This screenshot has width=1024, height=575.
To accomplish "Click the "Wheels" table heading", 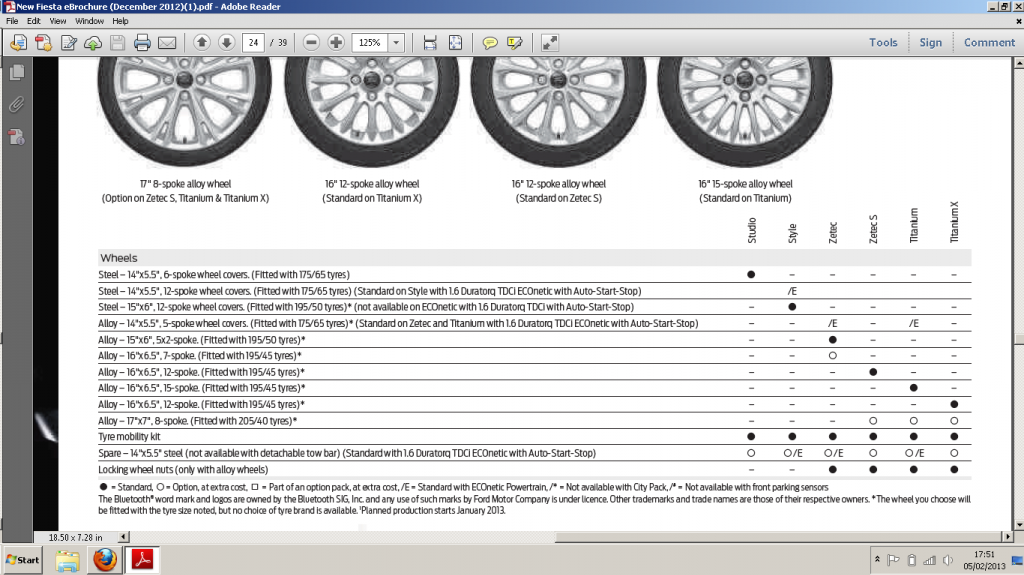I will point(119,258).
